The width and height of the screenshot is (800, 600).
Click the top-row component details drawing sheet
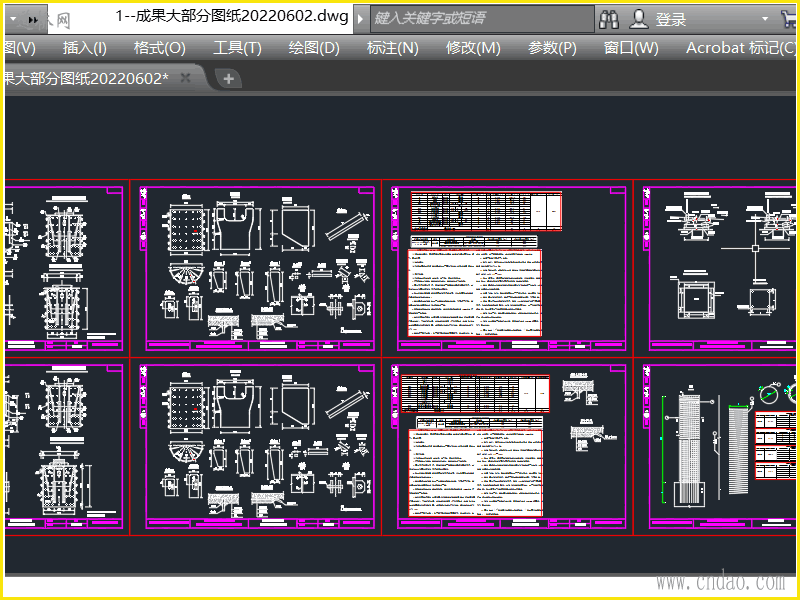click(257, 269)
